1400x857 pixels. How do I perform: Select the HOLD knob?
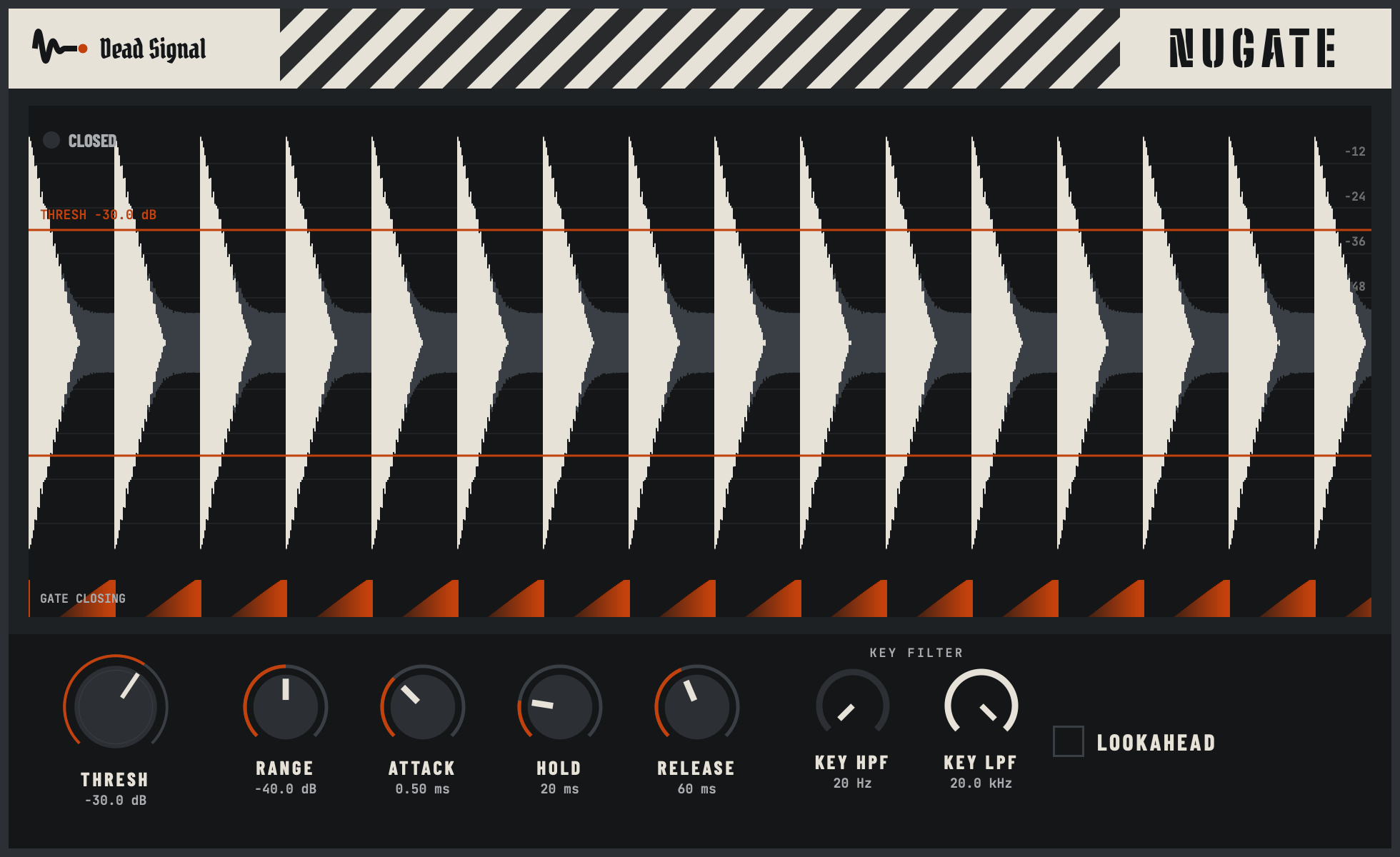point(559,707)
